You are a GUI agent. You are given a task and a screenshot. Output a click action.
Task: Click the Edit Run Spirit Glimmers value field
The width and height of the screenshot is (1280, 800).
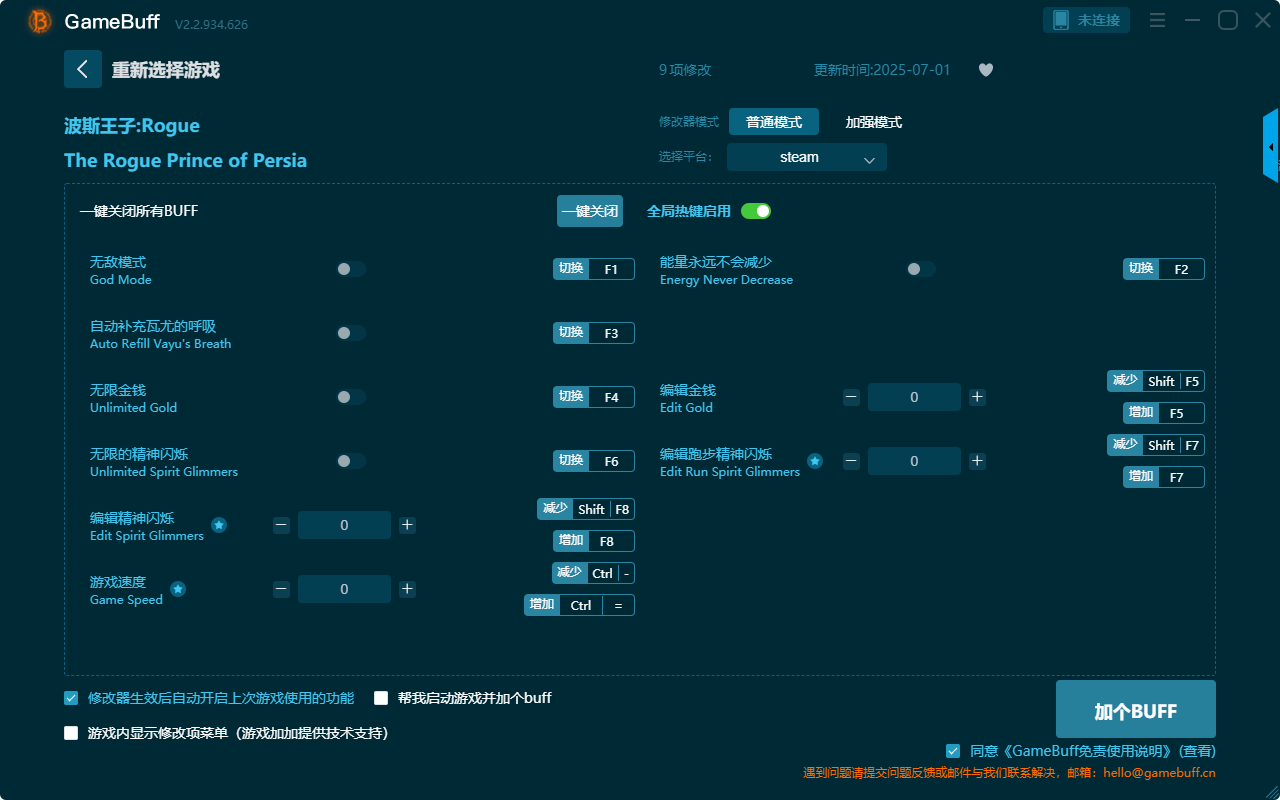(x=914, y=461)
